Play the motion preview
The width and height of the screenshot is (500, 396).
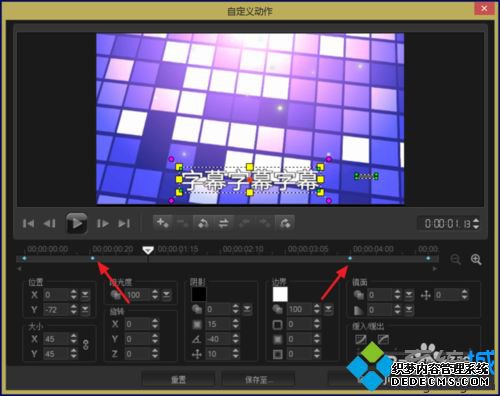76,223
